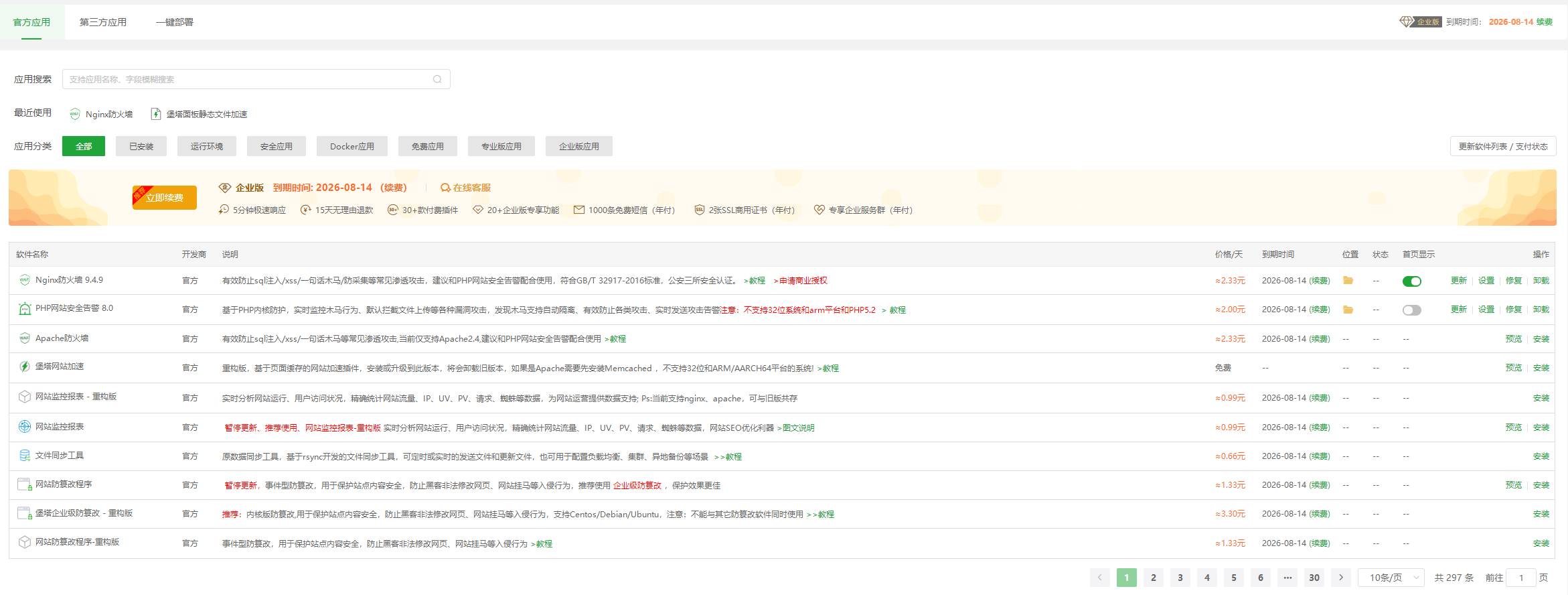The width and height of the screenshot is (1568, 595).
Task: Click the 在线客服 headset icon
Action: pos(445,188)
